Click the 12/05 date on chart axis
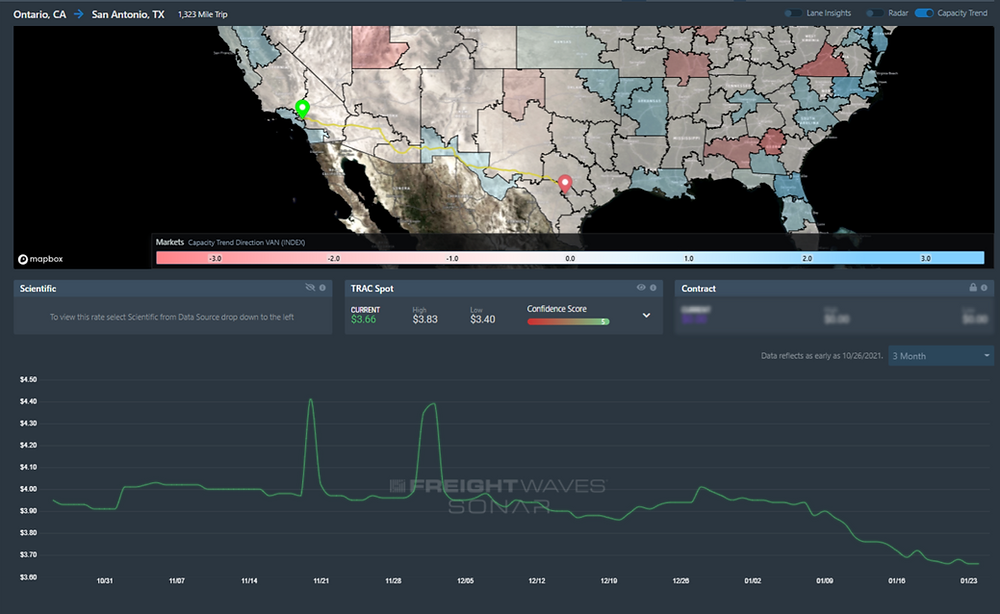Viewport: 1000px width, 614px height. 465,581
